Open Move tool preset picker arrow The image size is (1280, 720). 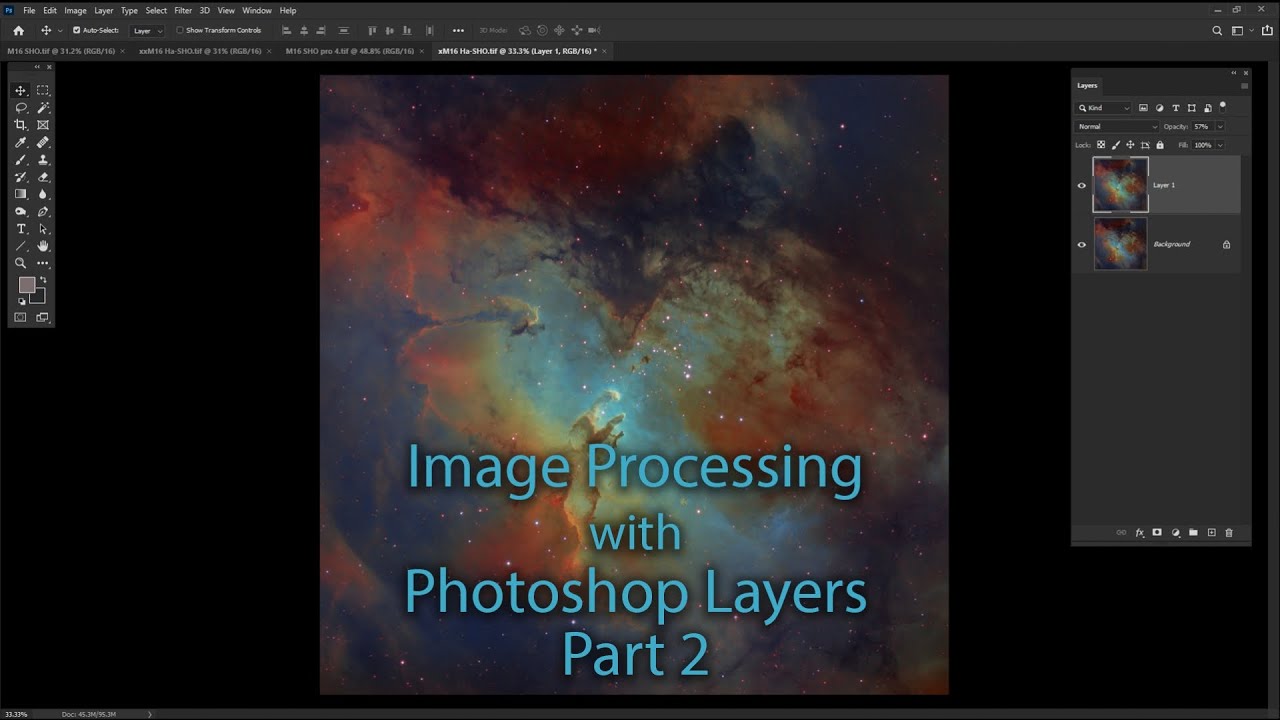click(60, 31)
